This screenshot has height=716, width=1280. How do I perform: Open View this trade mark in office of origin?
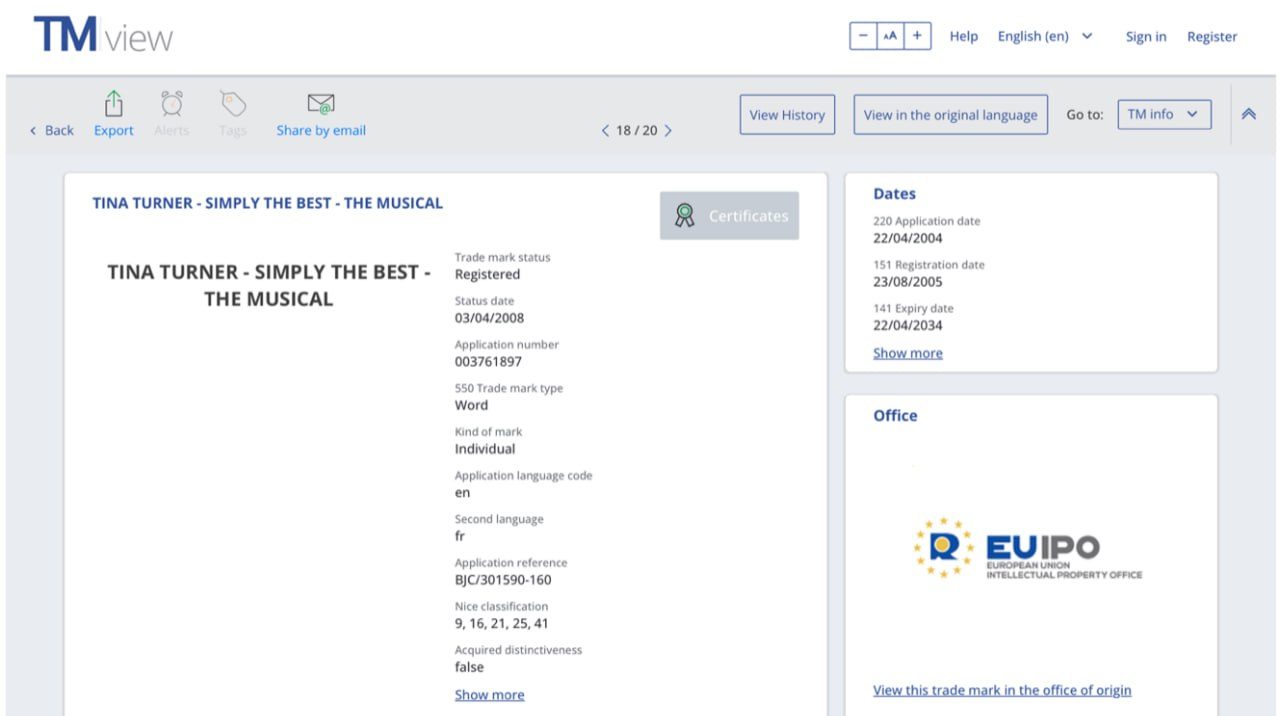(1002, 690)
